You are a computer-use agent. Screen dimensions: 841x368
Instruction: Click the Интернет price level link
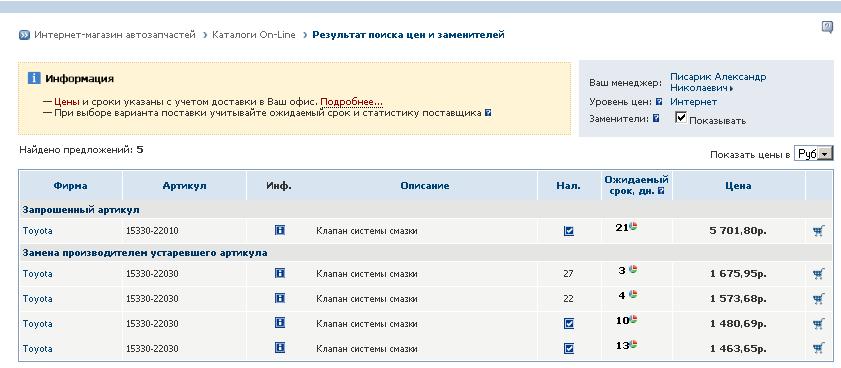point(694,101)
